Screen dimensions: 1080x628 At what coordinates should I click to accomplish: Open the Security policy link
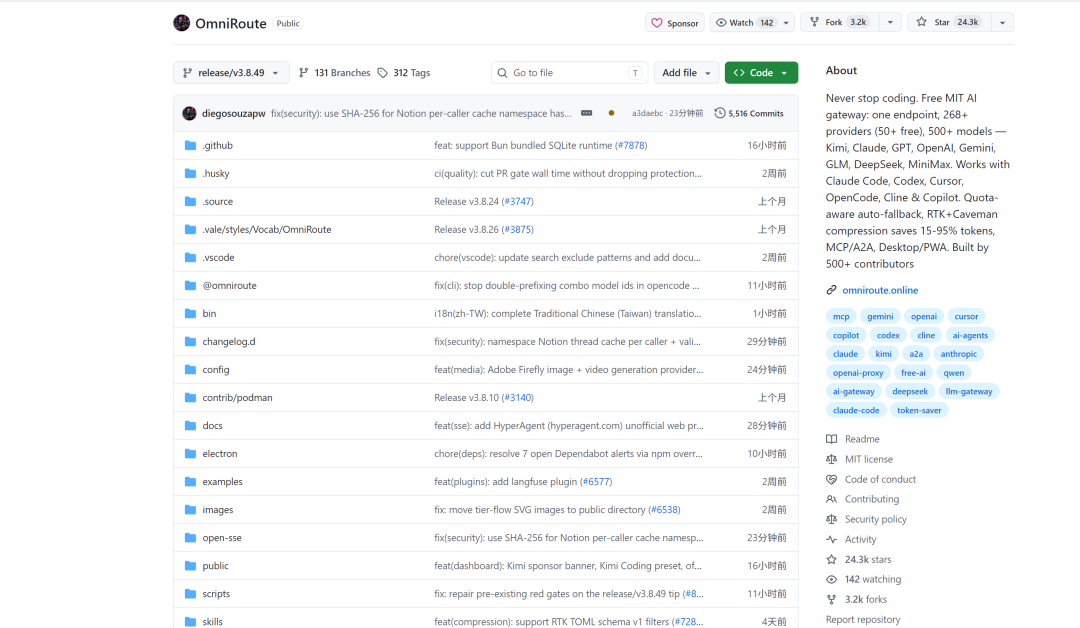point(875,519)
